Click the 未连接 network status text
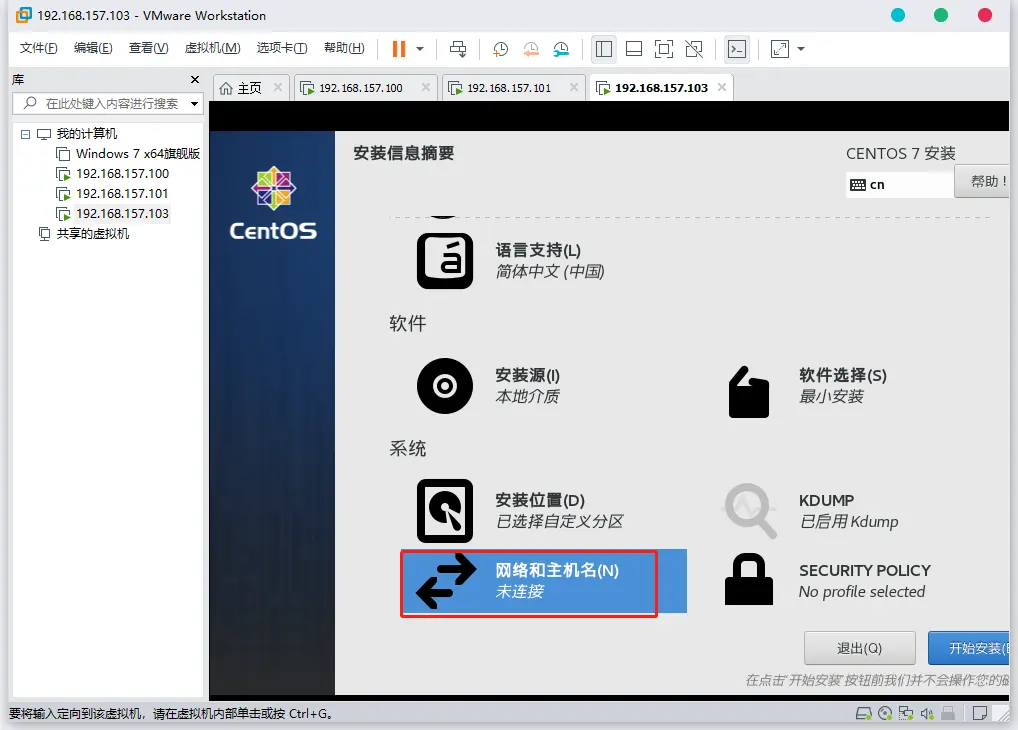Image resolution: width=1018 pixels, height=730 pixels. click(519, 592)
